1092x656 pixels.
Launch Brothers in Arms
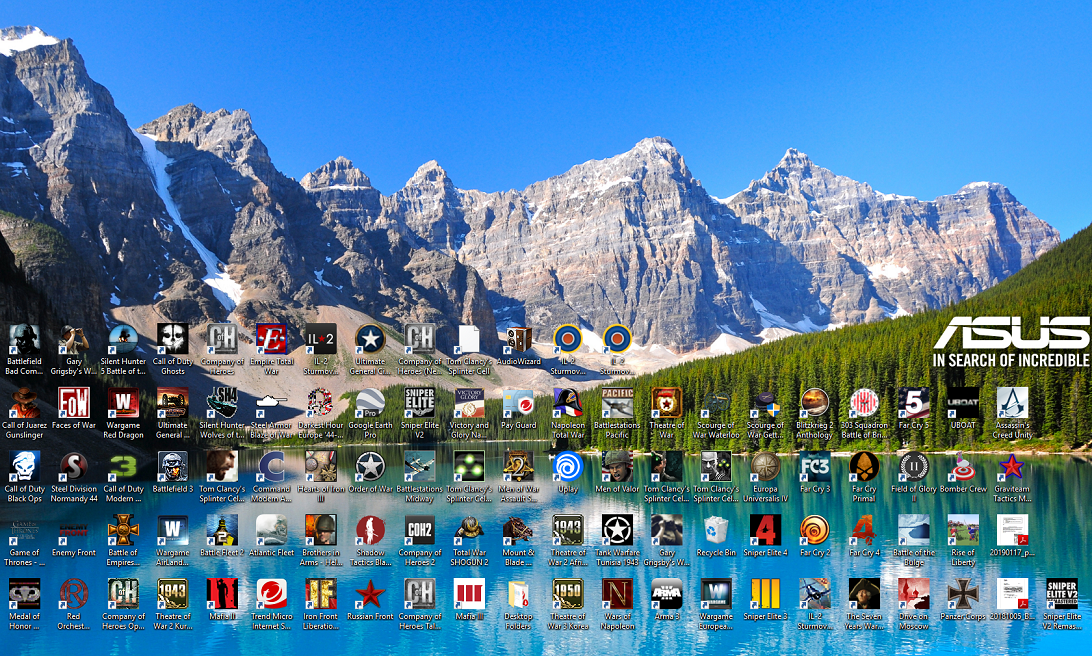320,531
